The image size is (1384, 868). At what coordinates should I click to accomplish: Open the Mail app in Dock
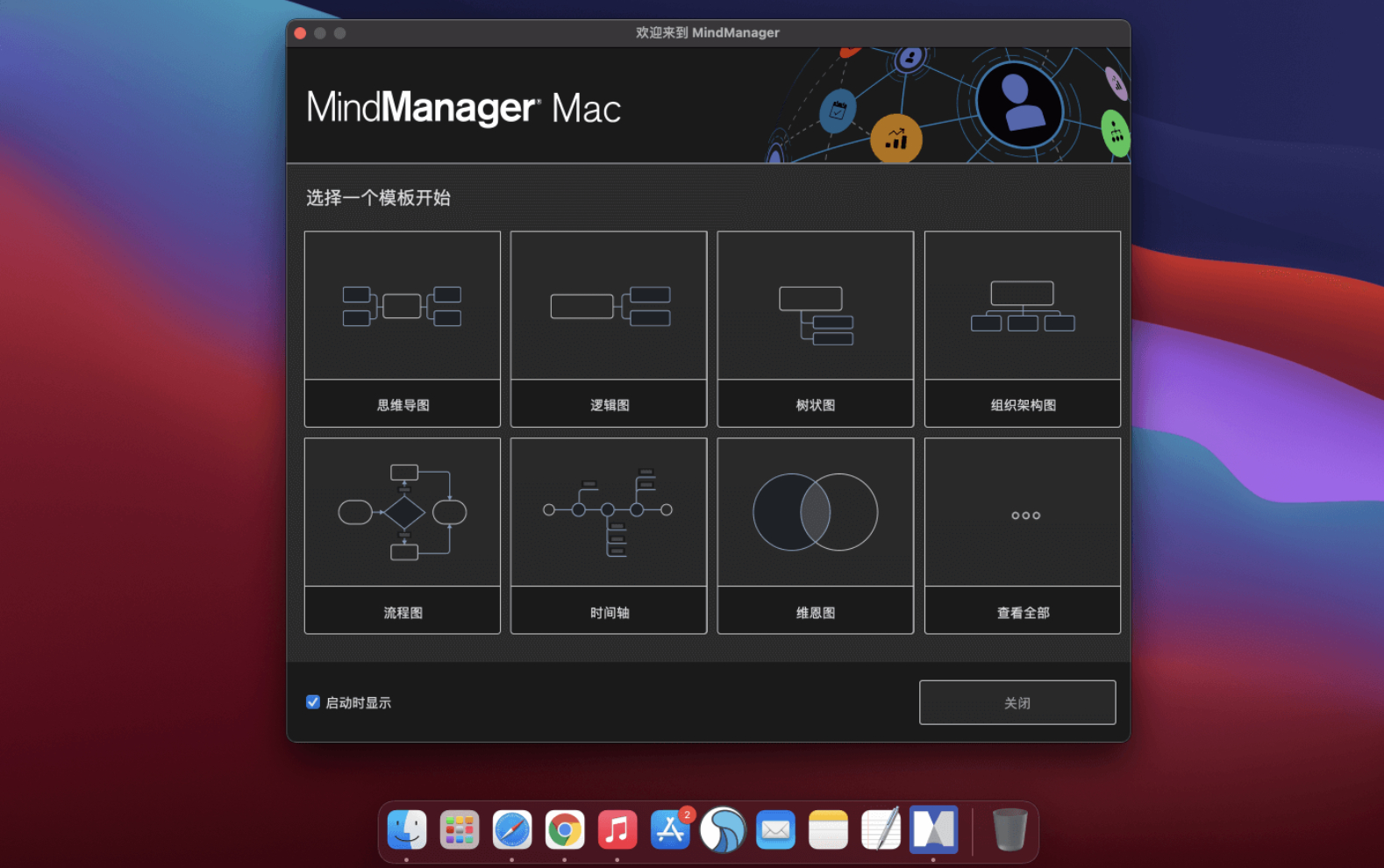pos(775,829)
